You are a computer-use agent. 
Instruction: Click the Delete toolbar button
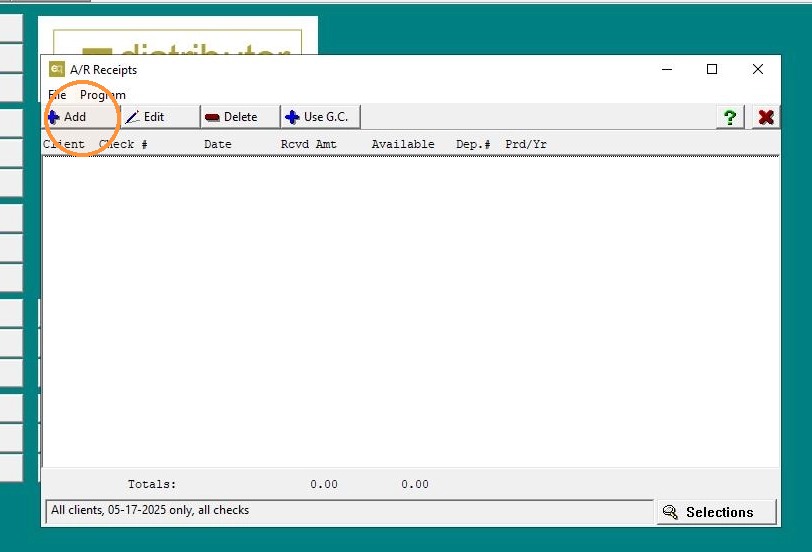(x=240, y=117)
